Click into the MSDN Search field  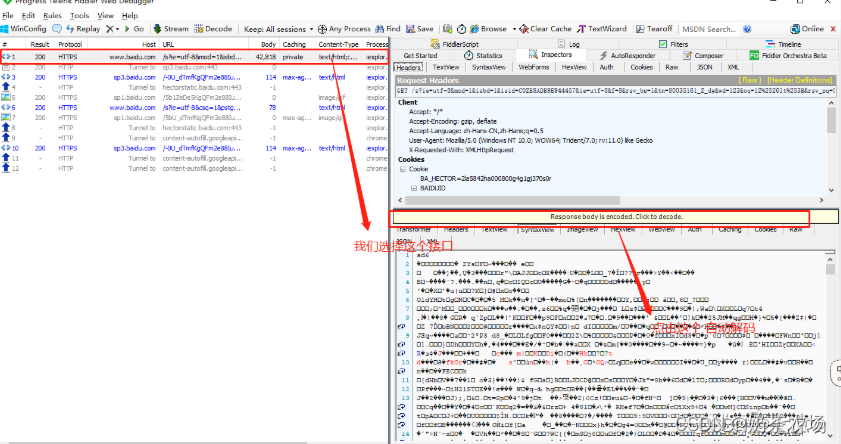coord(709,29)
